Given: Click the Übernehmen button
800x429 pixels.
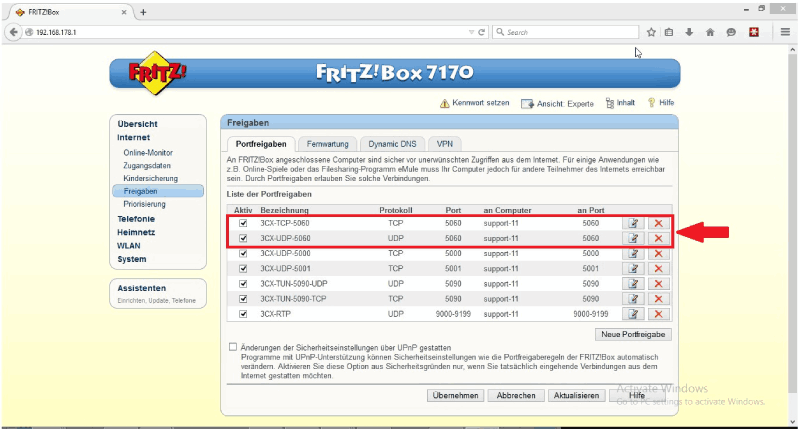Looking at the screenshot, I should (x=455, y=395).
